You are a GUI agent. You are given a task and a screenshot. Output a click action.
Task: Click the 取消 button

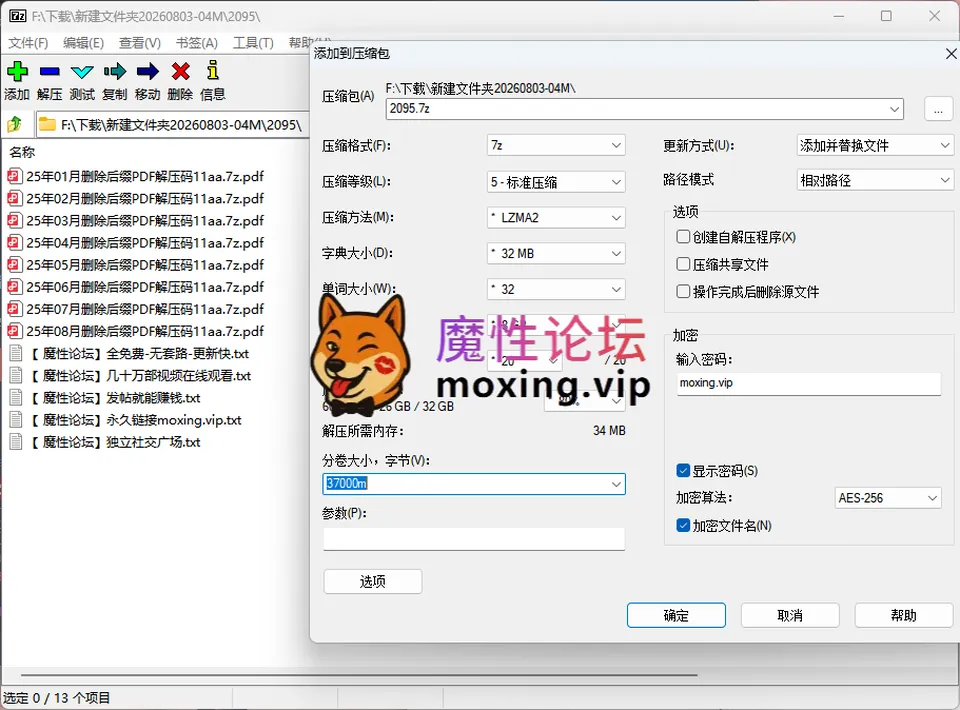[790, 615]
